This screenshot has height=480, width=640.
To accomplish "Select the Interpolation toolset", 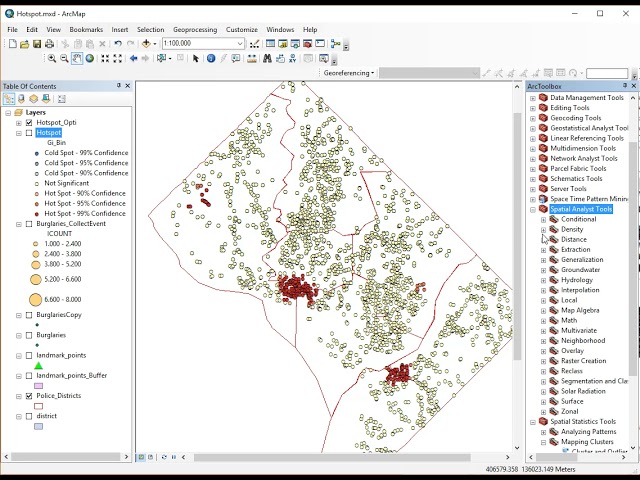I will tap(580, 290).
